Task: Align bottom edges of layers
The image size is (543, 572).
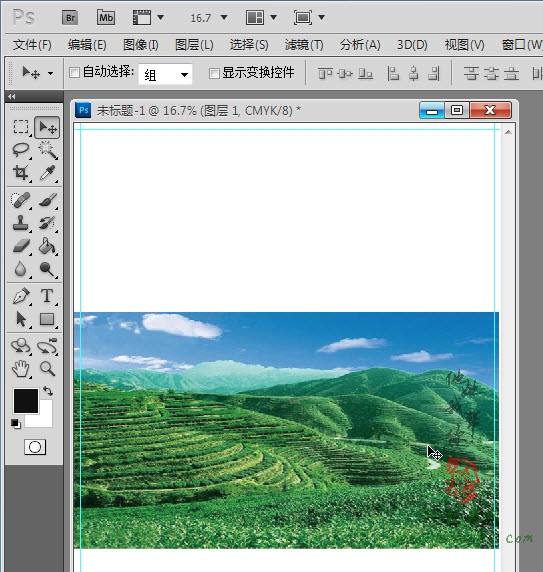Action: 365,74
